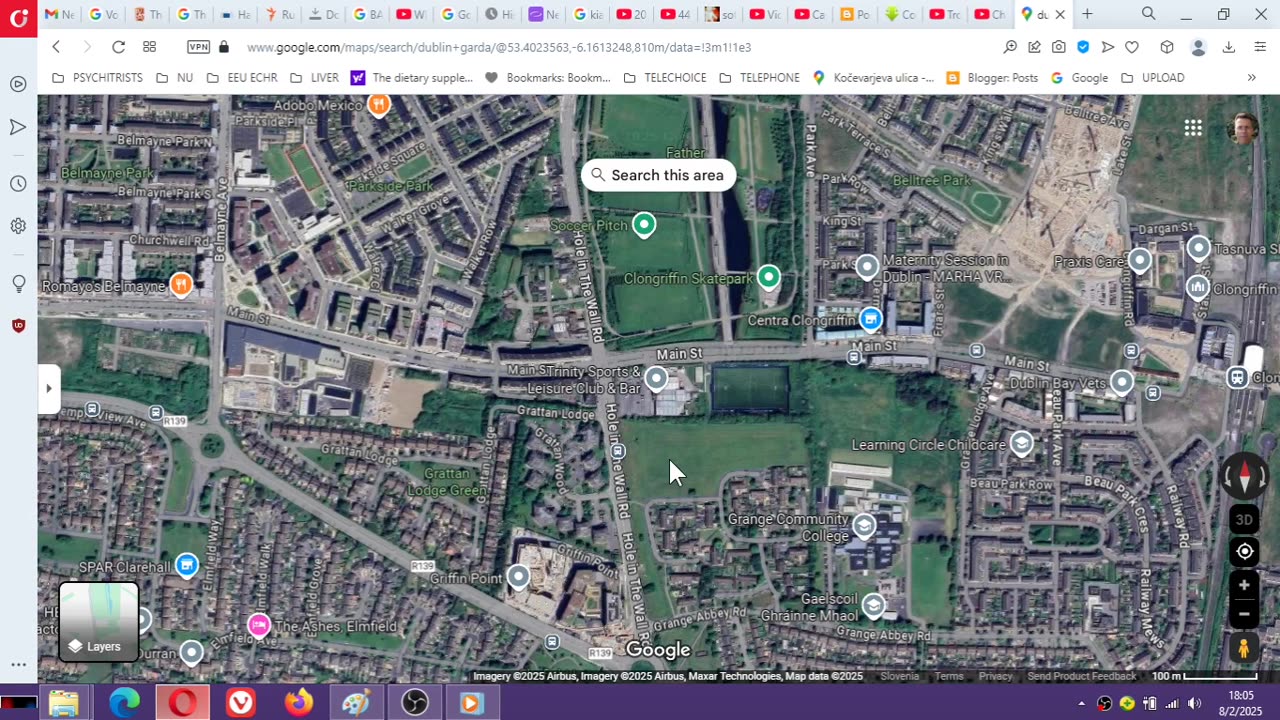Open the EEU ECHR bookmarks folder
The image size is (1280, 720).
click(x=242, y=78)
